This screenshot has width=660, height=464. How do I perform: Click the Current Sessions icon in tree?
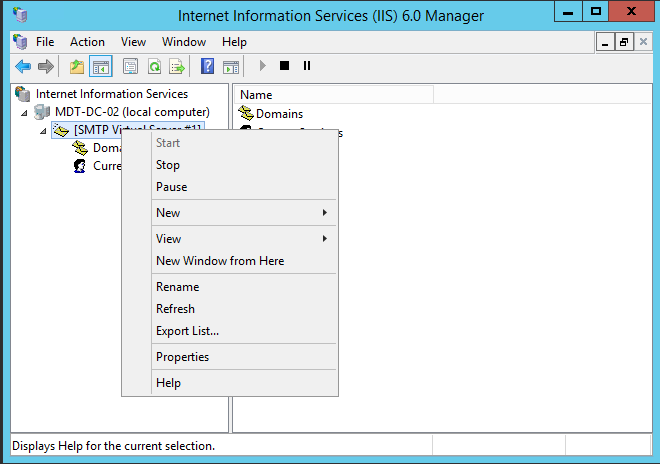coord(80,166)
